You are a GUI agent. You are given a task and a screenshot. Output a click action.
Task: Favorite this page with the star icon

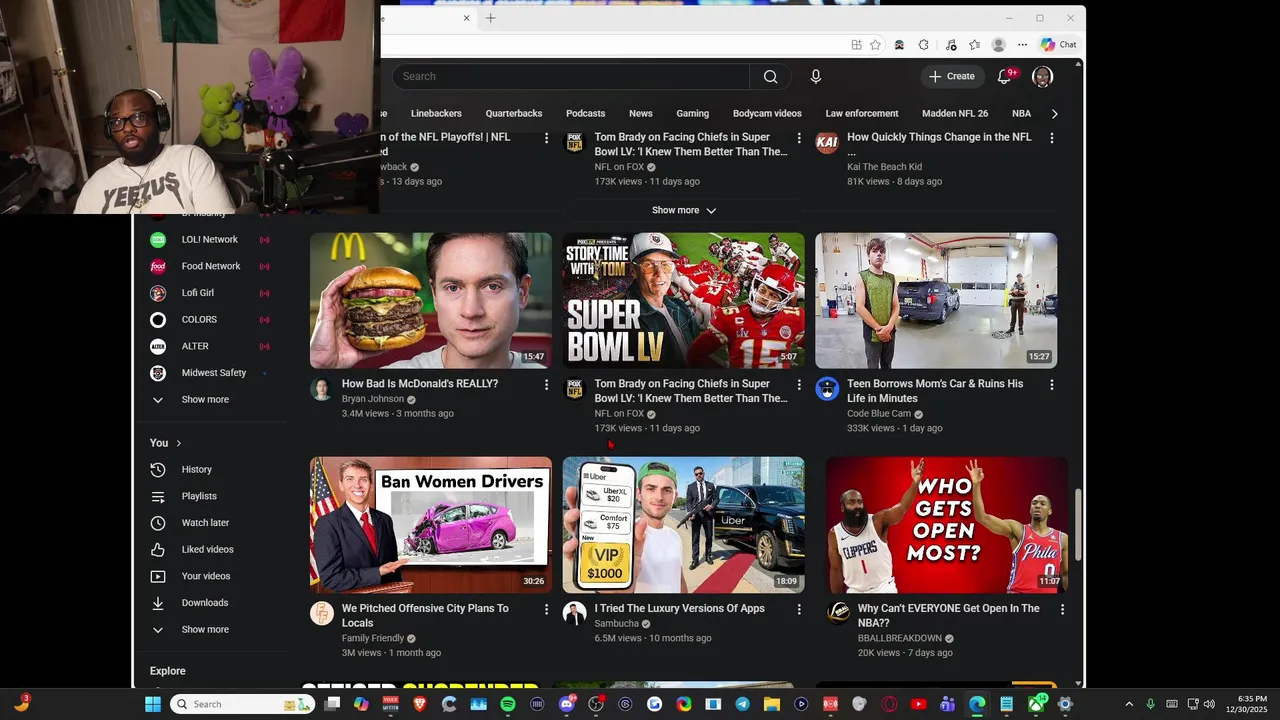(875, 45)
